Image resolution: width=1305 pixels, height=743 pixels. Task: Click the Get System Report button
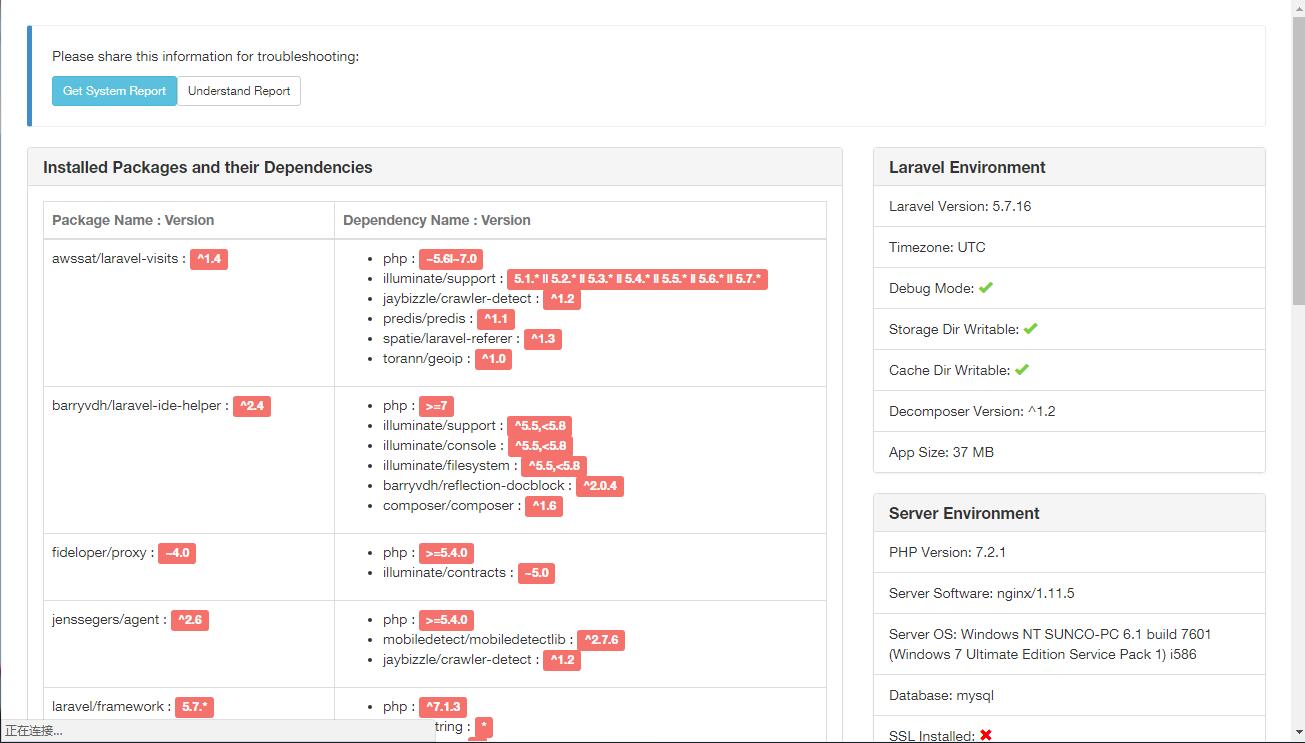(x=114, y=90)
